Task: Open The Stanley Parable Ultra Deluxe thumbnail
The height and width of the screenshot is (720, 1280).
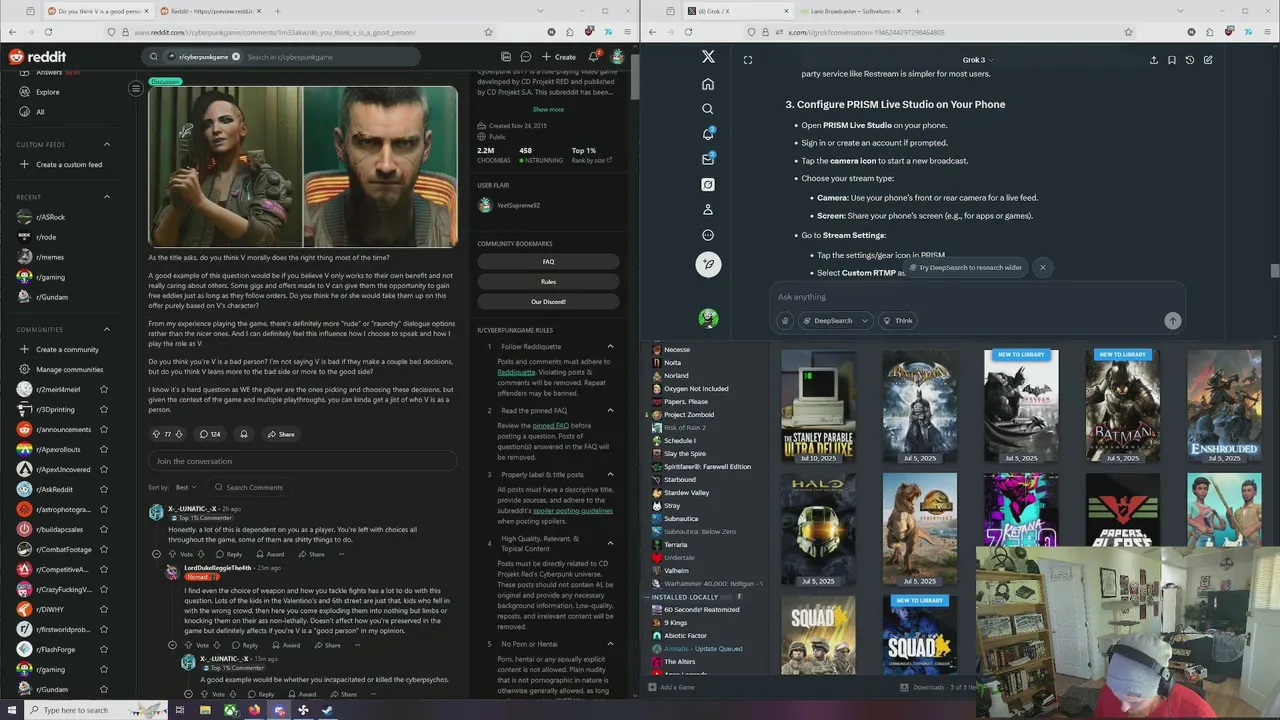Action: pos(818,406)
